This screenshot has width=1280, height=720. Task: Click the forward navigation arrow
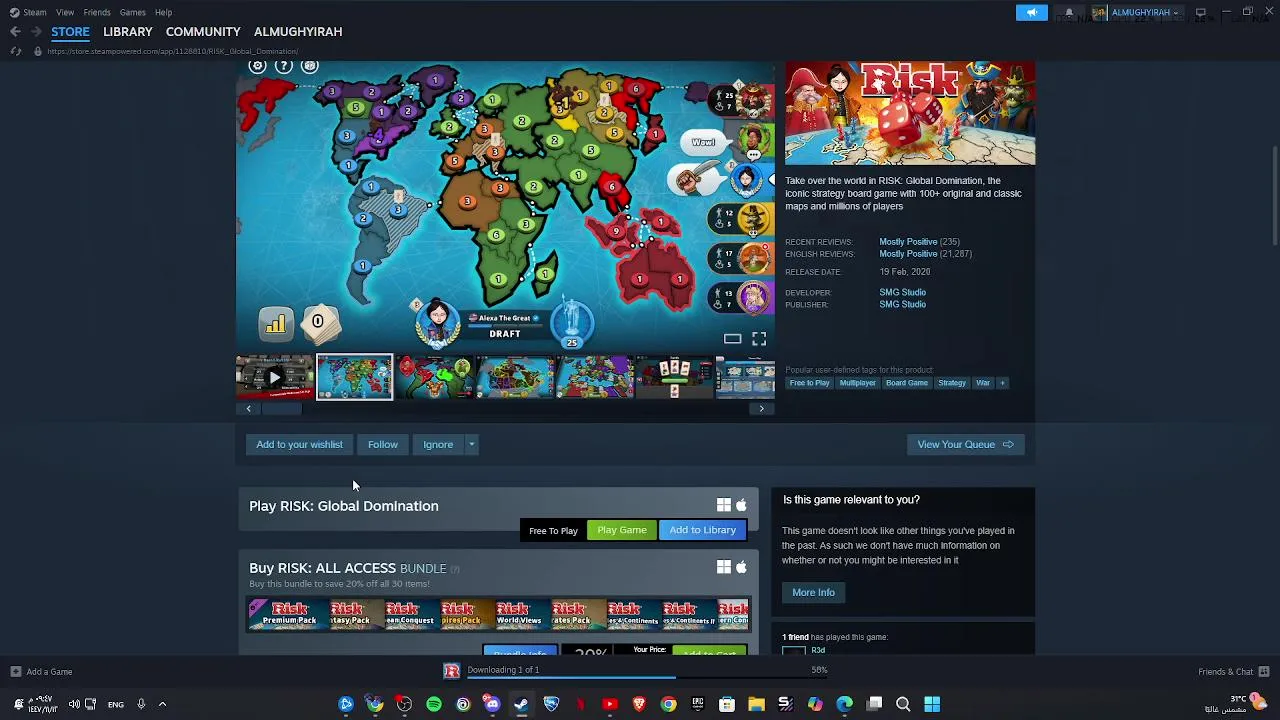point(36,32)
